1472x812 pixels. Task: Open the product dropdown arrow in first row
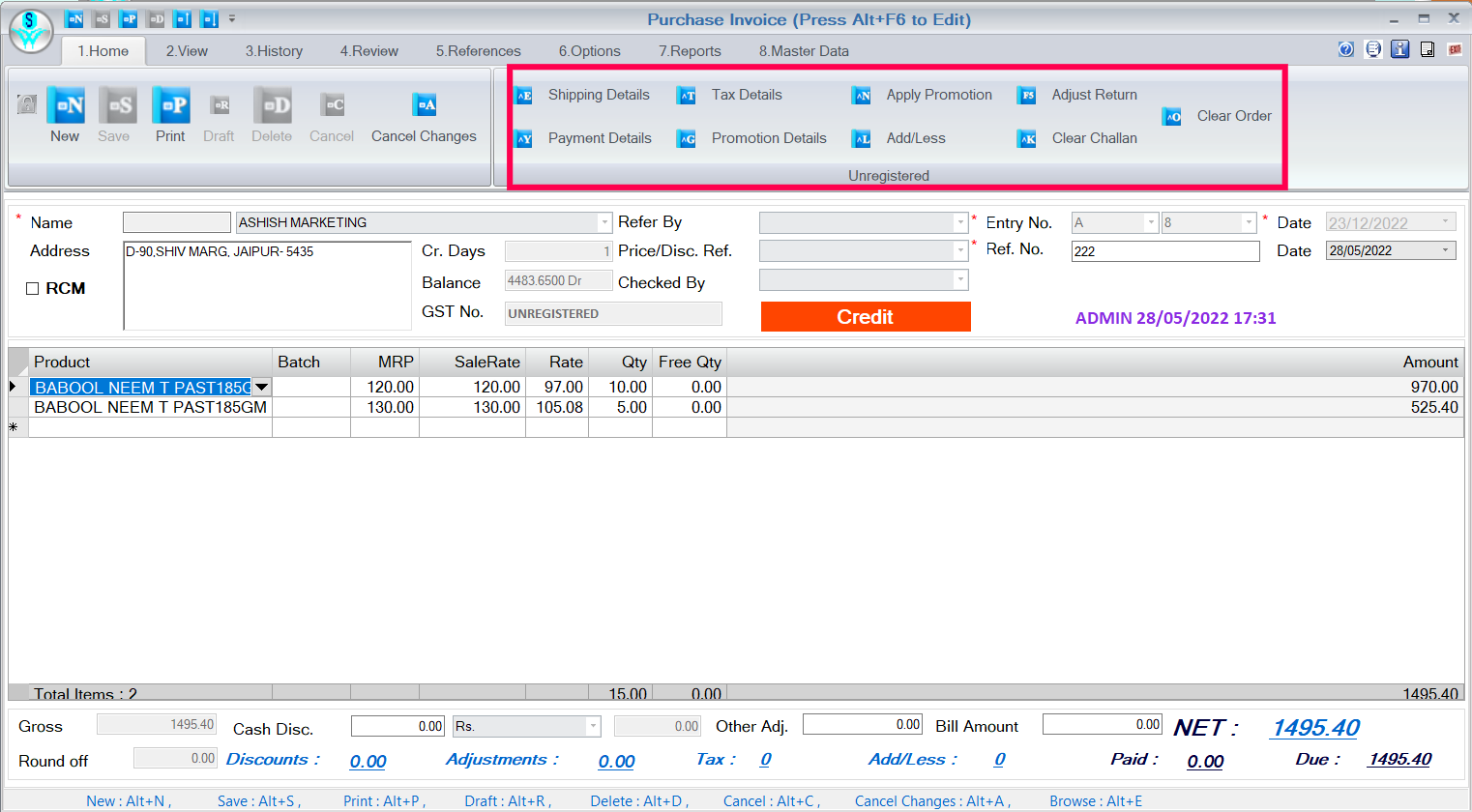click(261, 387)
